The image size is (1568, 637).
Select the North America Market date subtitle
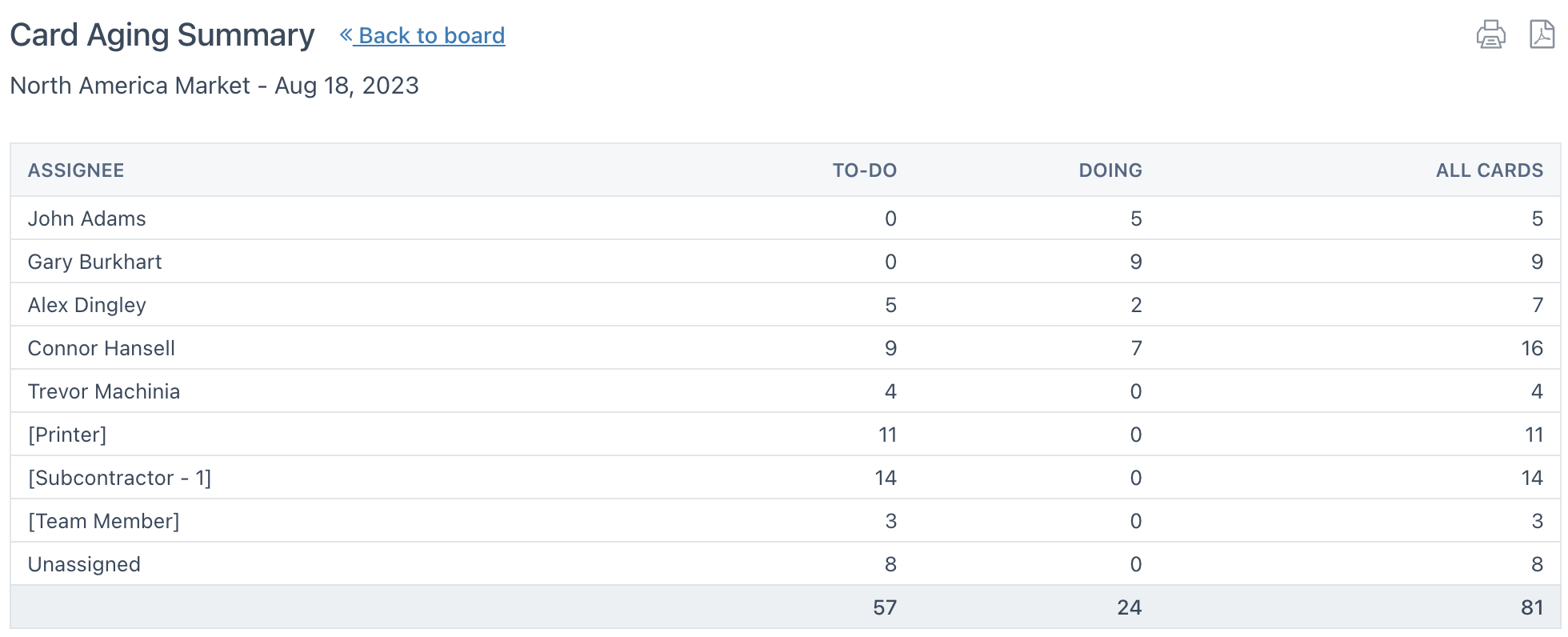pos(214,85)
